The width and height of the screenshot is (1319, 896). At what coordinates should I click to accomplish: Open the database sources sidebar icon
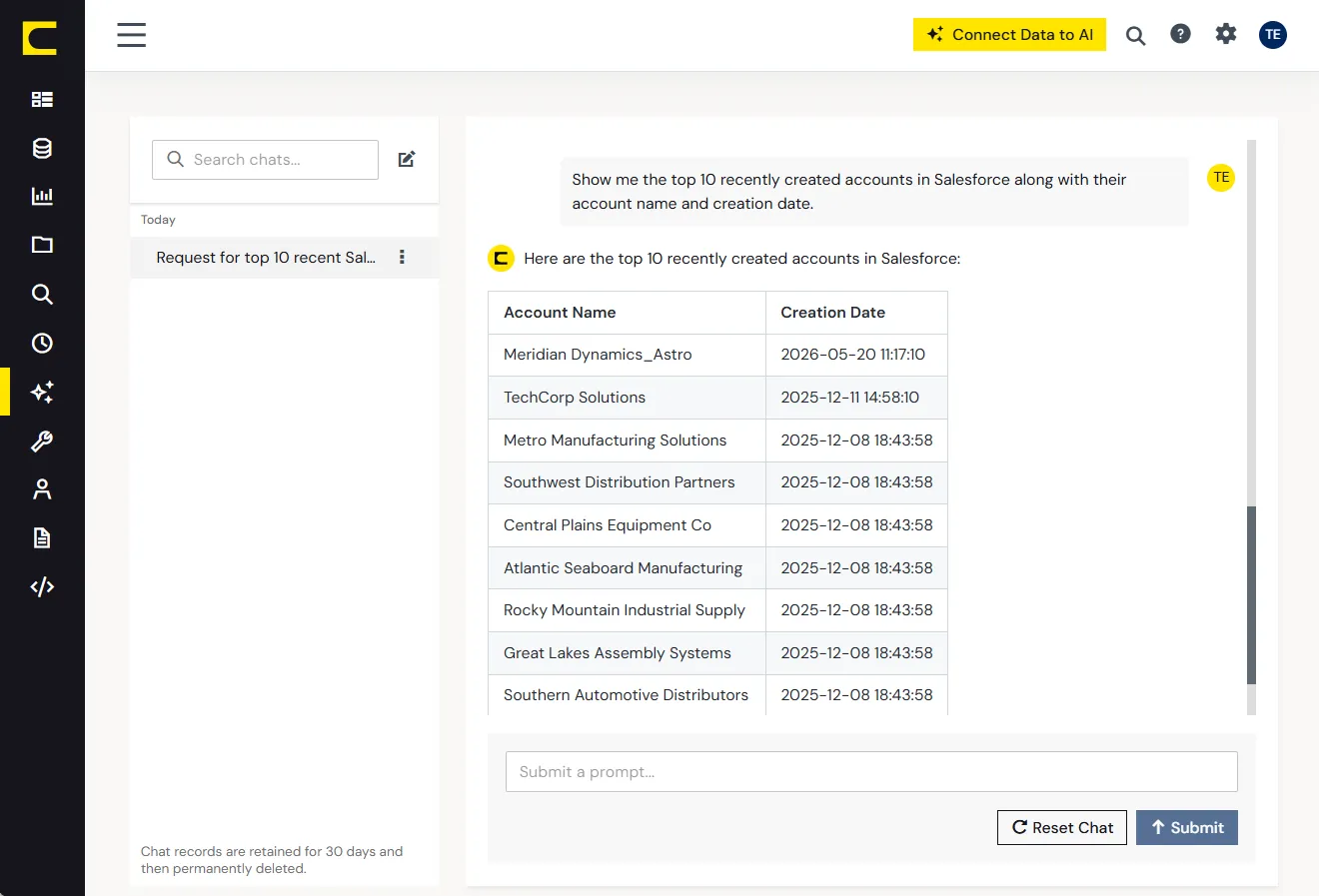tap(42, 148)
